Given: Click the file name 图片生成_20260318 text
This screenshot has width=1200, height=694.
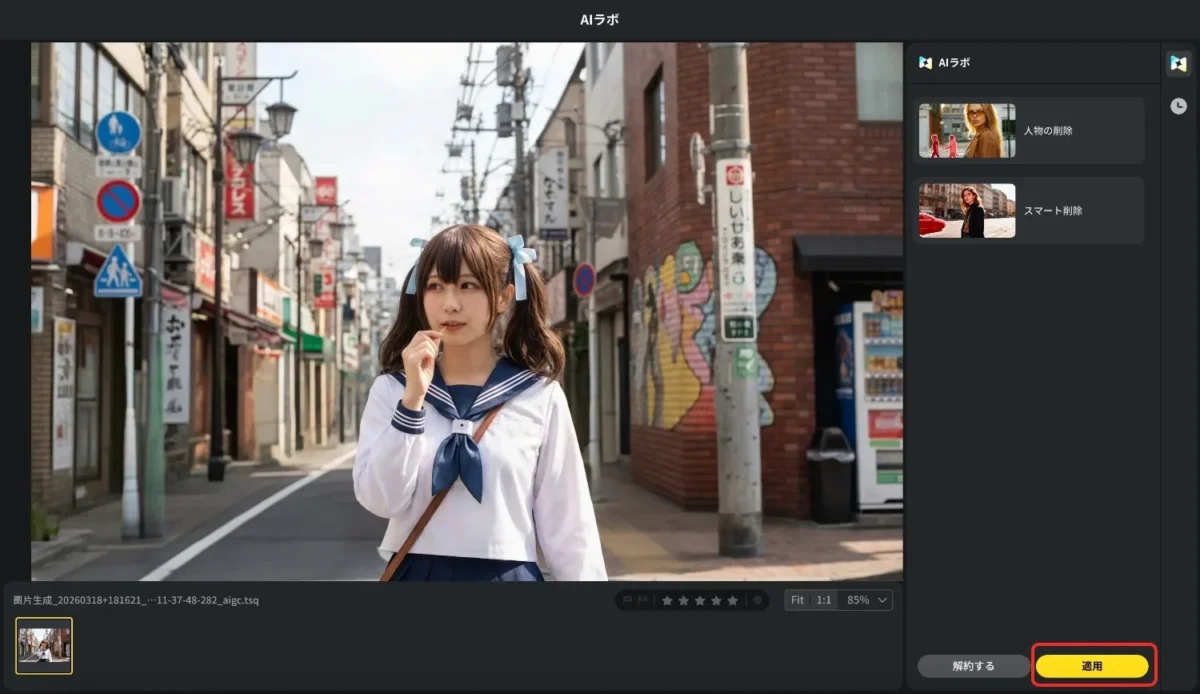Looking at the screenshot, I should pyautogui.click(x=135, y=600).
